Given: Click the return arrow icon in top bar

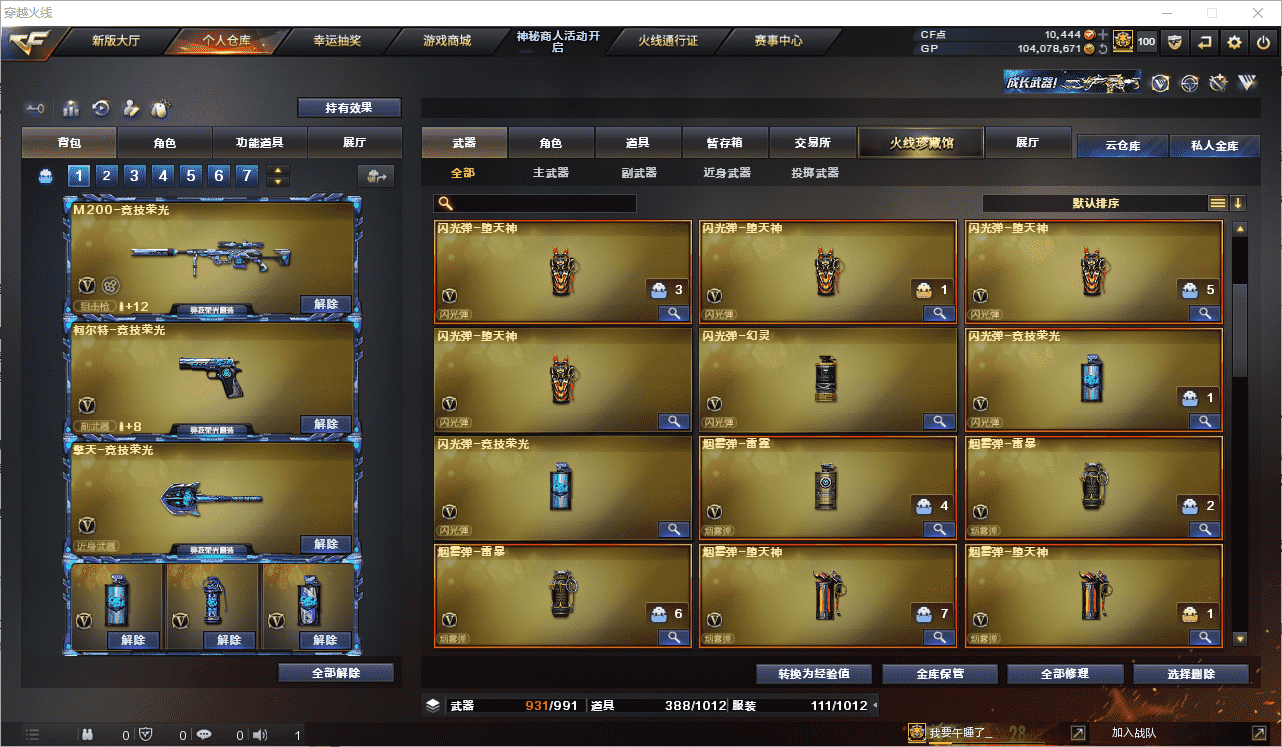Looking at the screenshot, I should pos(1205,42).
